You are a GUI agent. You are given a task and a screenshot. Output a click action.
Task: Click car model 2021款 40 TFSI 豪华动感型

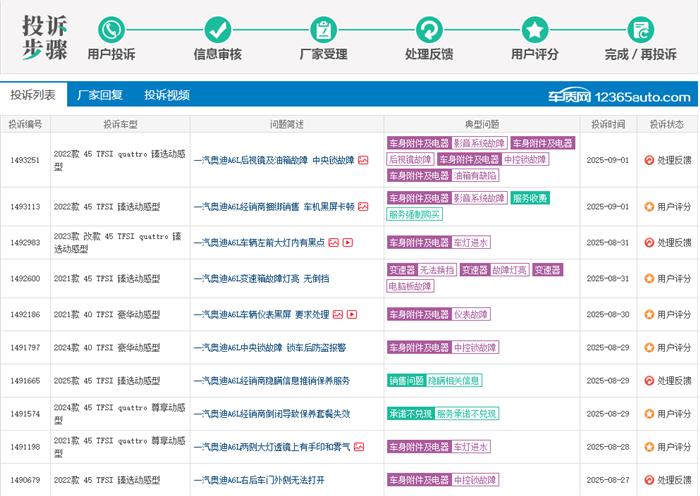(107, 314)
